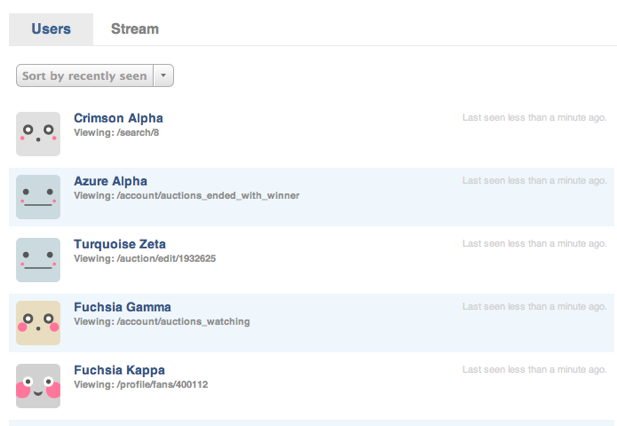Open the Stream tab
Screen dimensions: 617x426
(135, 29)
